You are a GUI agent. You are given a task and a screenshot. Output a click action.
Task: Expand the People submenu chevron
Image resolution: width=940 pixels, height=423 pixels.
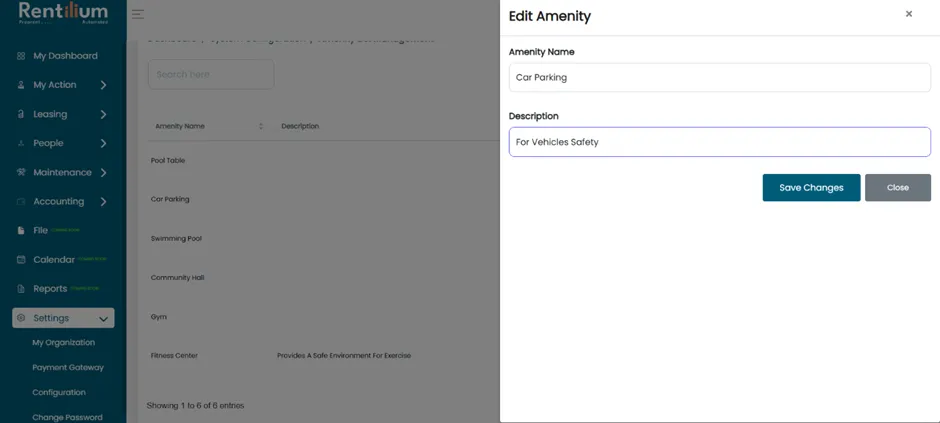point(103,143)
